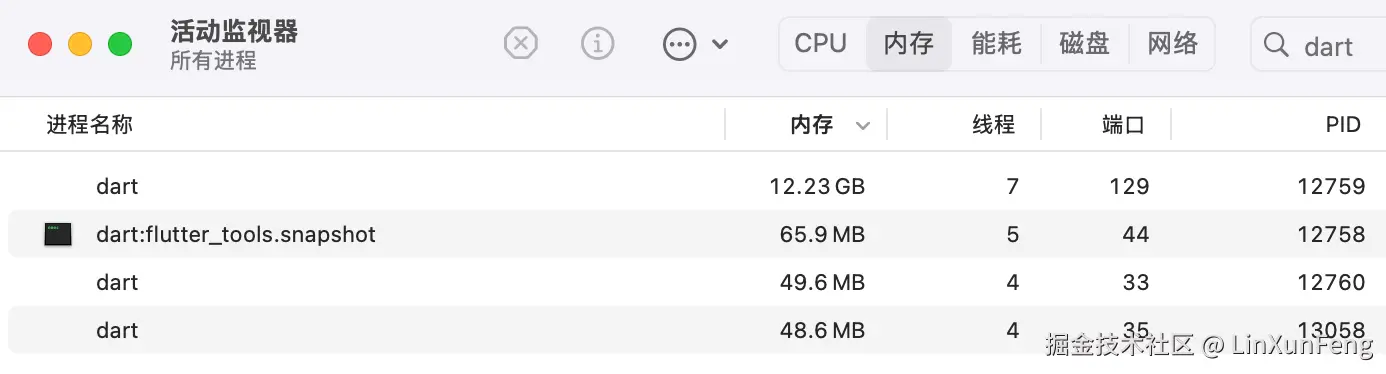Image resolution: width=1386 pixels, height=374 pixels.
Task: Select the dart process using 12.23 GB
Action: point(693,186)
